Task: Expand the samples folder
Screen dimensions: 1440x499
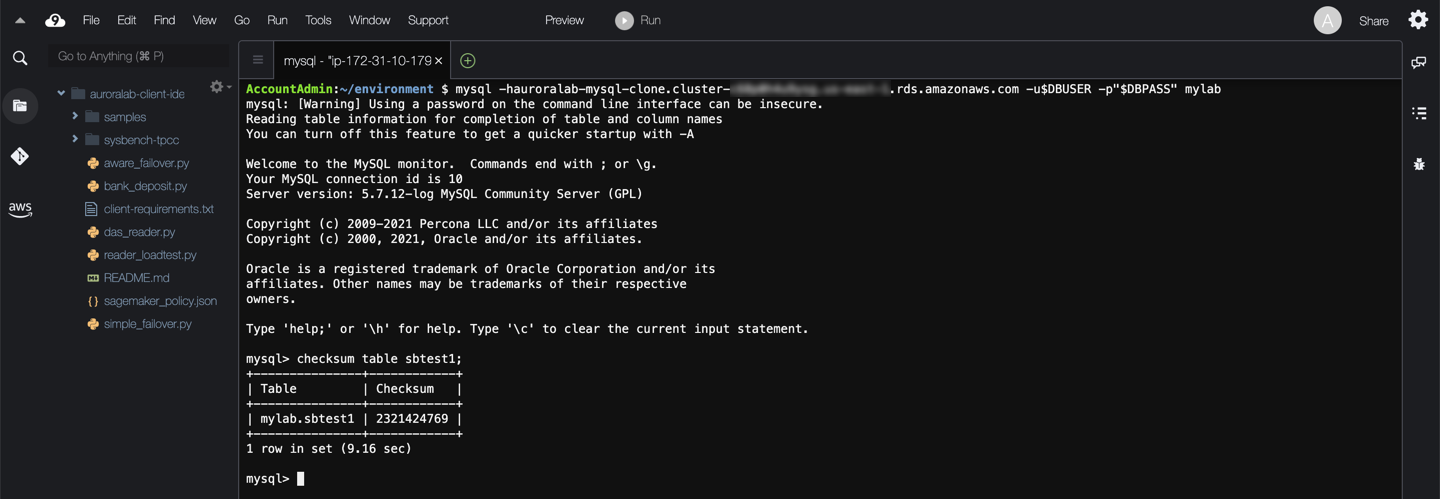Action: pos(75,117)
